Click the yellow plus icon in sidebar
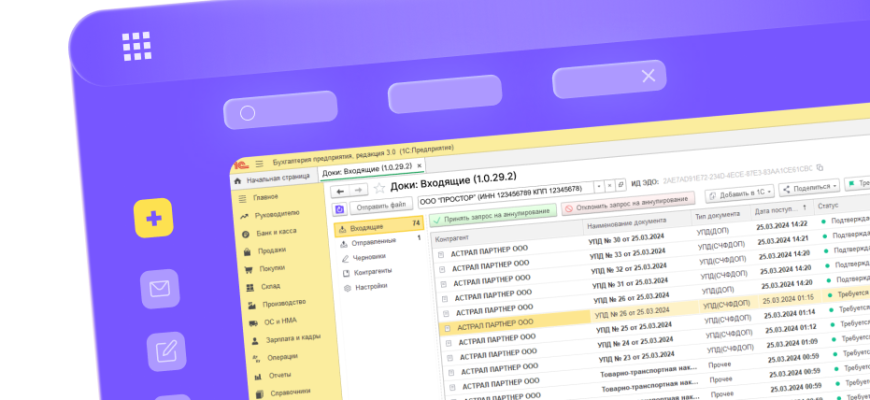 pos(154,219)
